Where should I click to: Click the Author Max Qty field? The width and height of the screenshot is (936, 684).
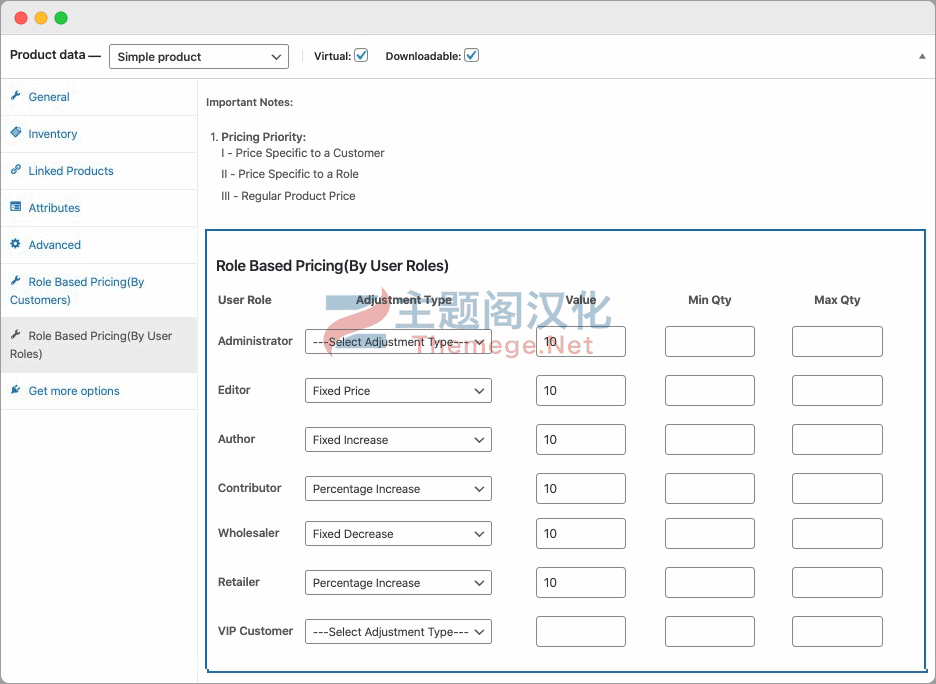point(838,439)
